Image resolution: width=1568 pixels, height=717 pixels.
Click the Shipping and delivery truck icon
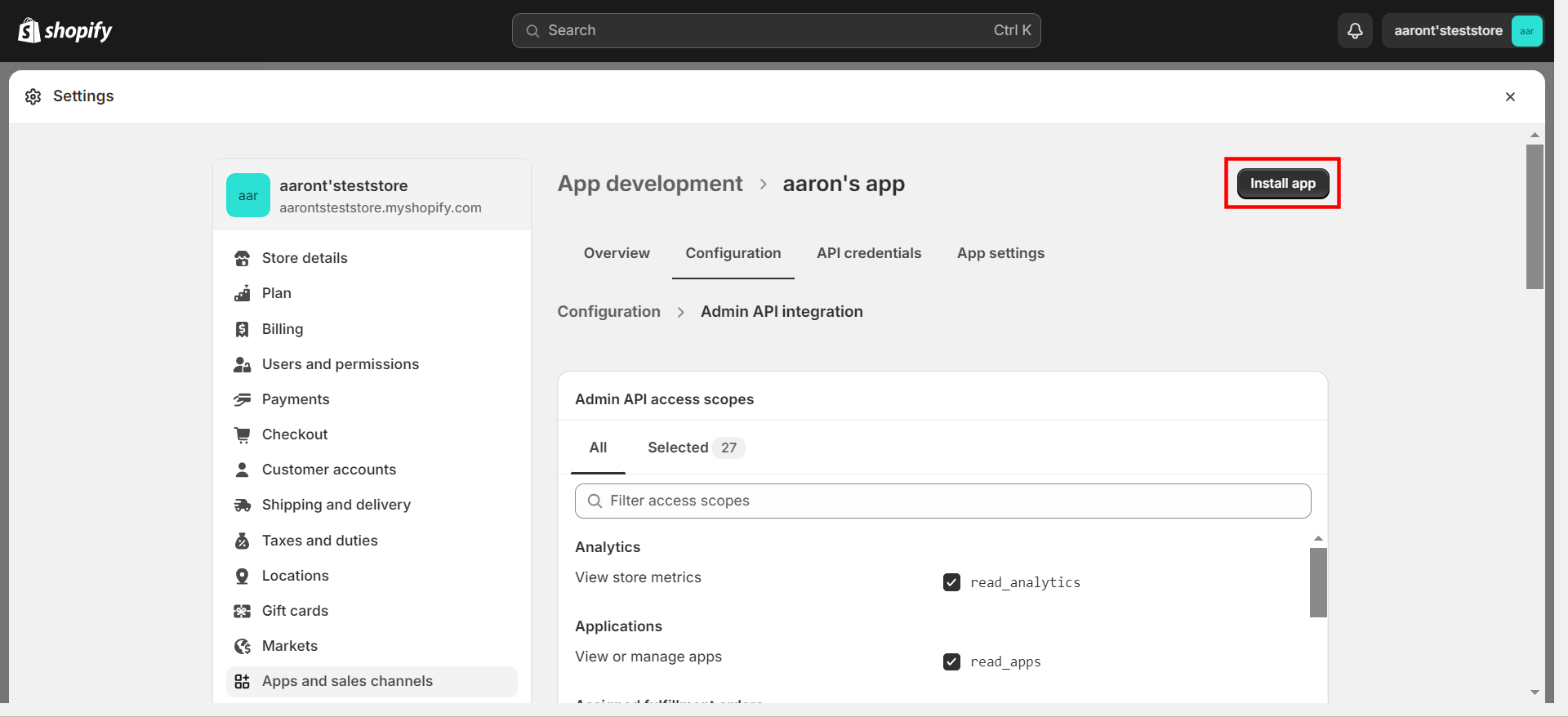tap(243, 505)
